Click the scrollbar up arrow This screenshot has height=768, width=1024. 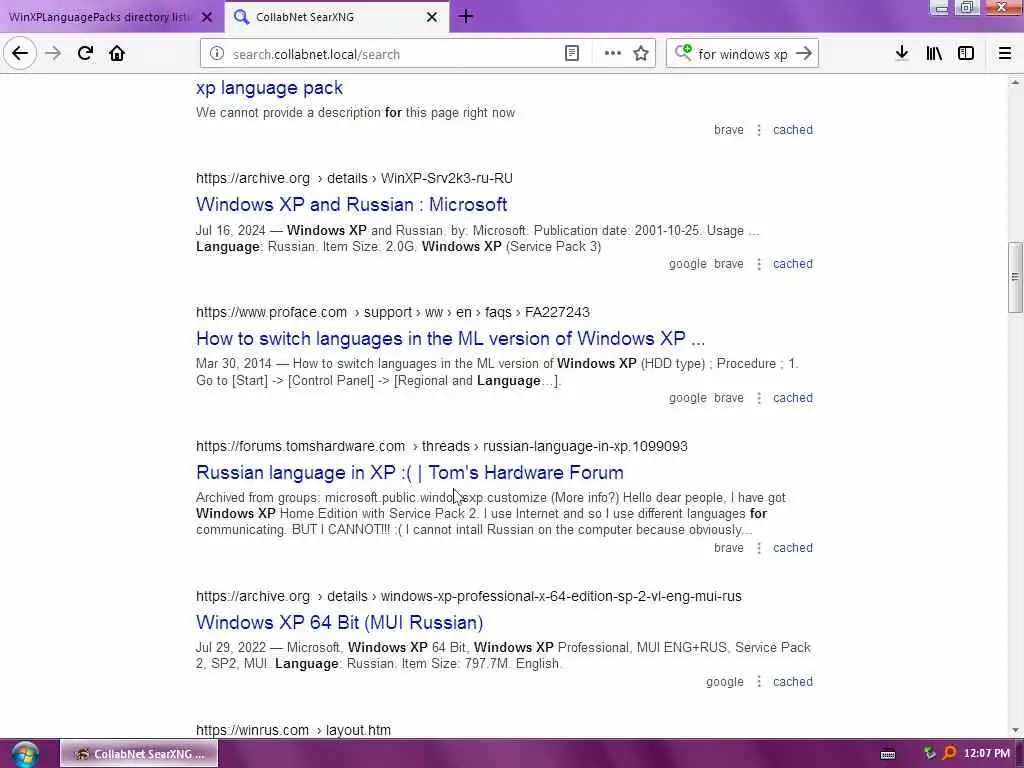(1015, 82)
